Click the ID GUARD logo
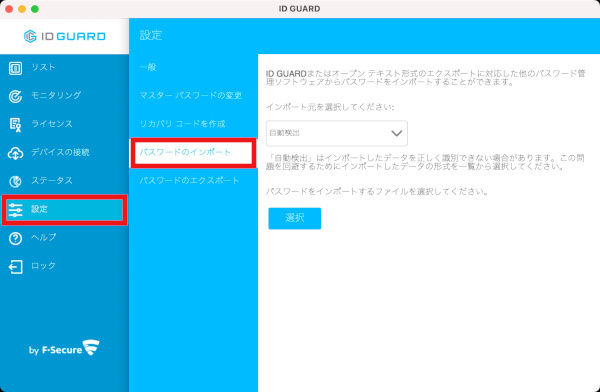The width and height of the screenshot is (600, 392). 64,36
